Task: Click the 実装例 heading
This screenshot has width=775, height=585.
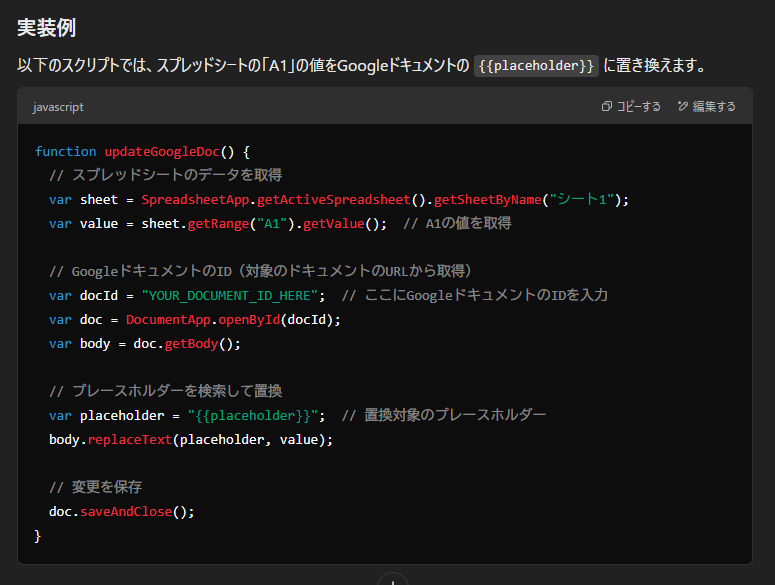Action: pos(46,27)
